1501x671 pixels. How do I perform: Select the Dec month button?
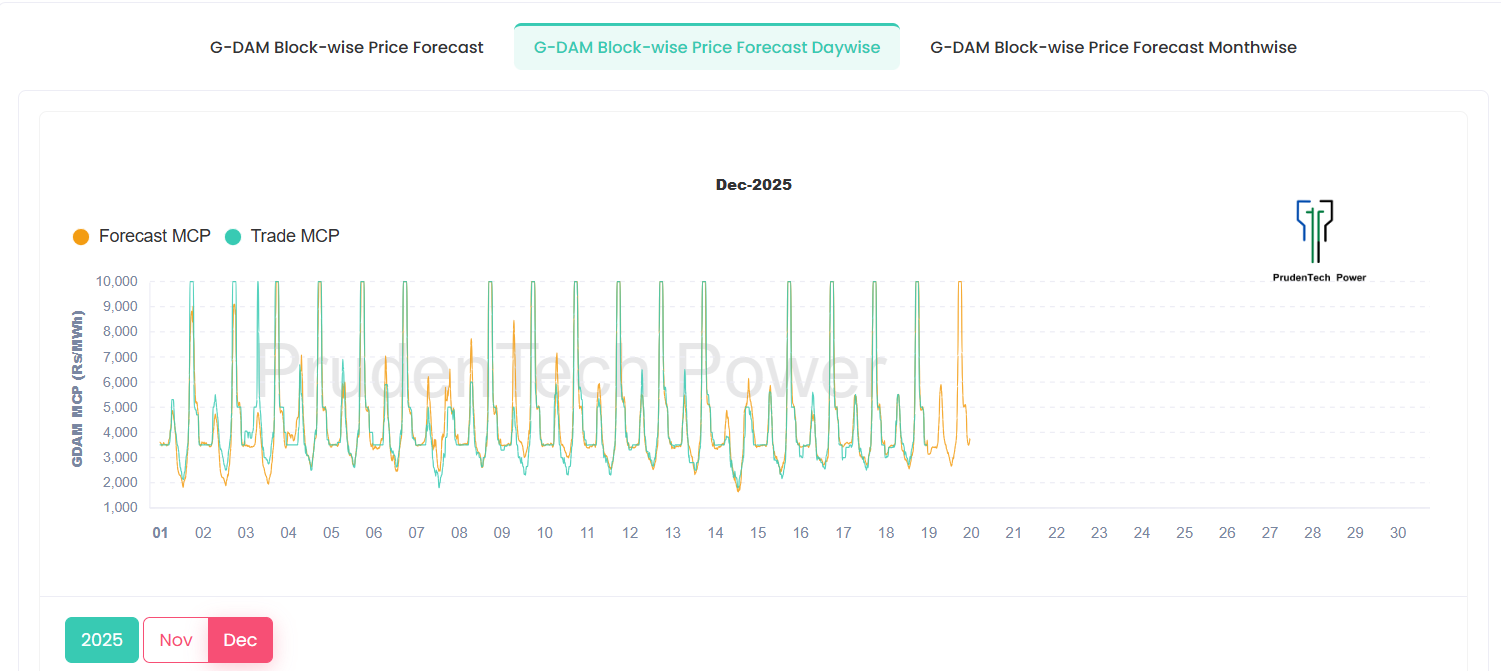240,639
